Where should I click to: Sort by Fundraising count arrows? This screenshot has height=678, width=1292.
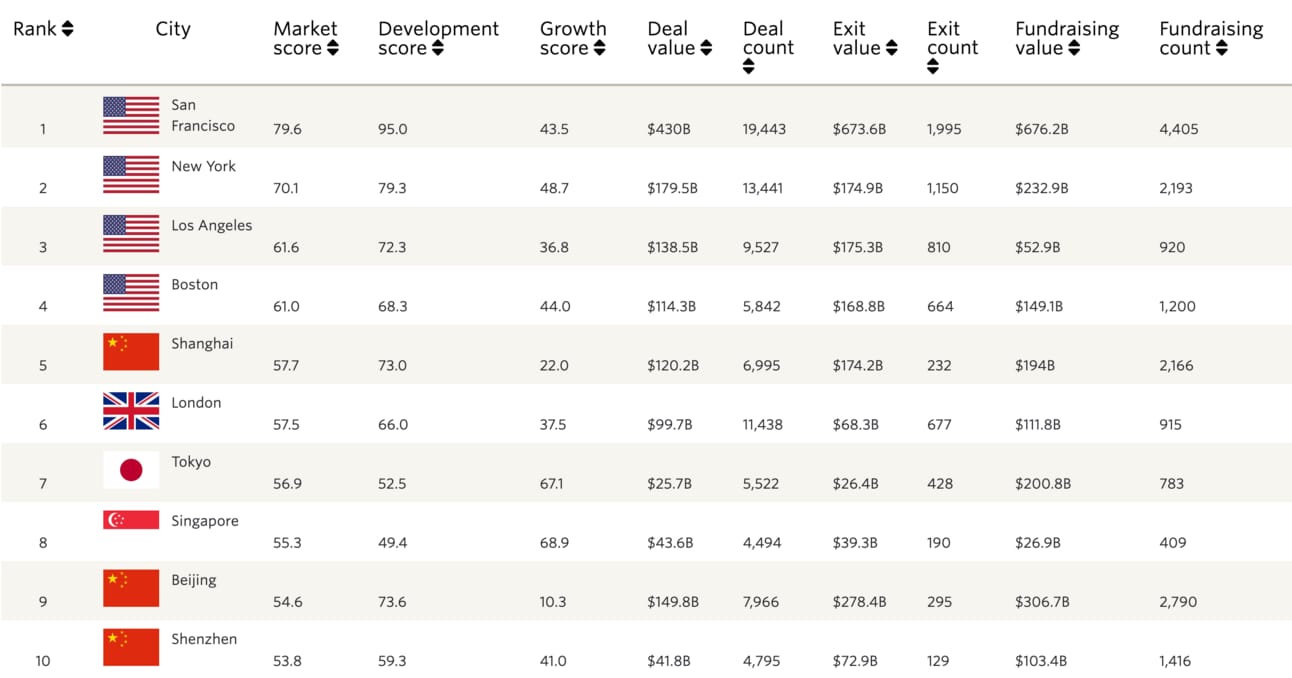tap(1221, 48)
